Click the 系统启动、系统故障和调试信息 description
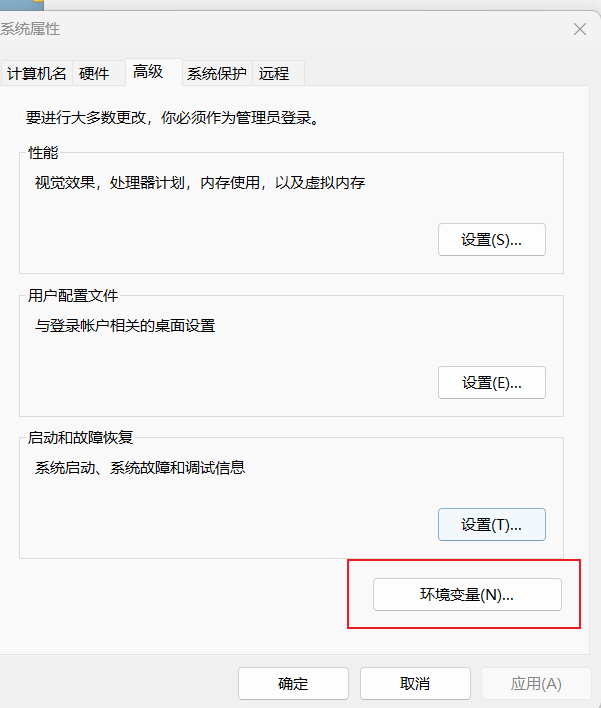This screenshot has height=708, width=601. point(140,467)
